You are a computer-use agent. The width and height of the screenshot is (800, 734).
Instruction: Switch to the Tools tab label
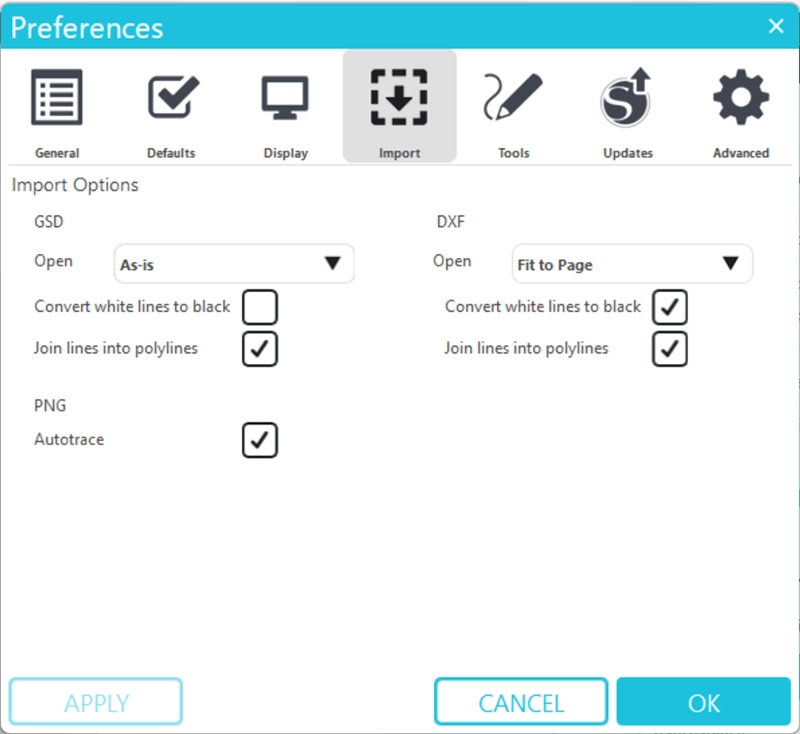click(x=513, y=153)
